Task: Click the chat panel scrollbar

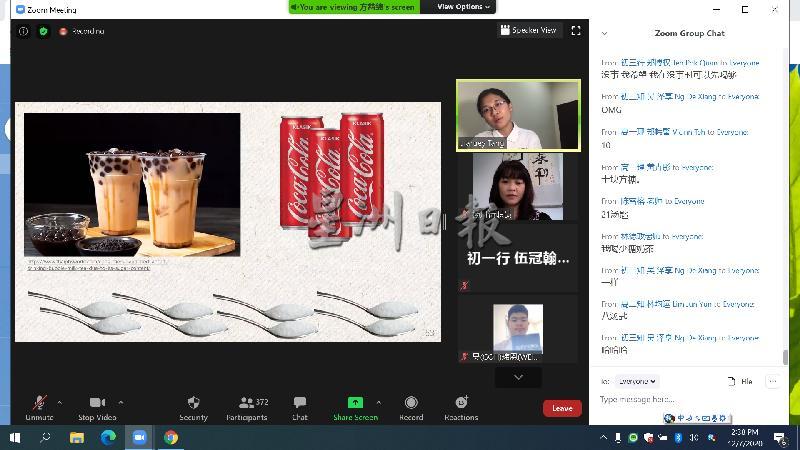Action: coord(785,357)
